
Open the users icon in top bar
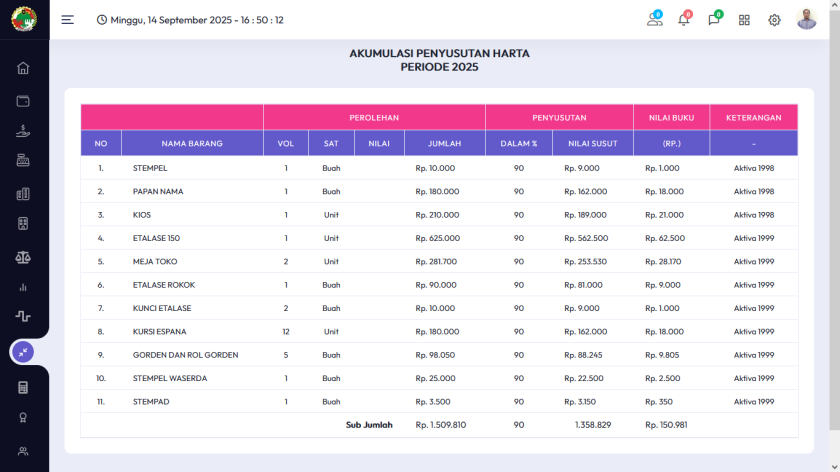[x=654, y=20]
